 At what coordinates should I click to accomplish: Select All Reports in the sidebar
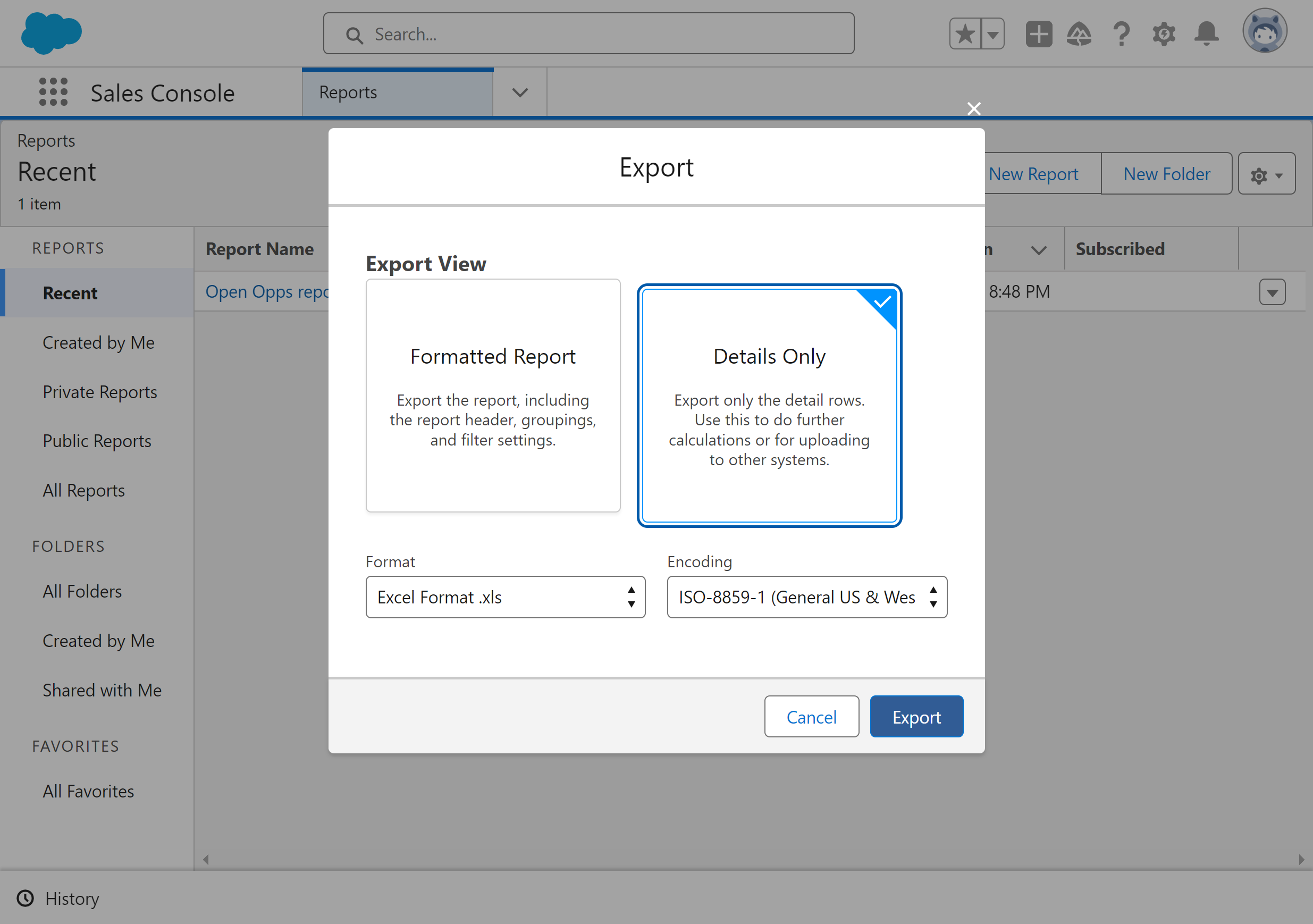(x=83, y=491)
